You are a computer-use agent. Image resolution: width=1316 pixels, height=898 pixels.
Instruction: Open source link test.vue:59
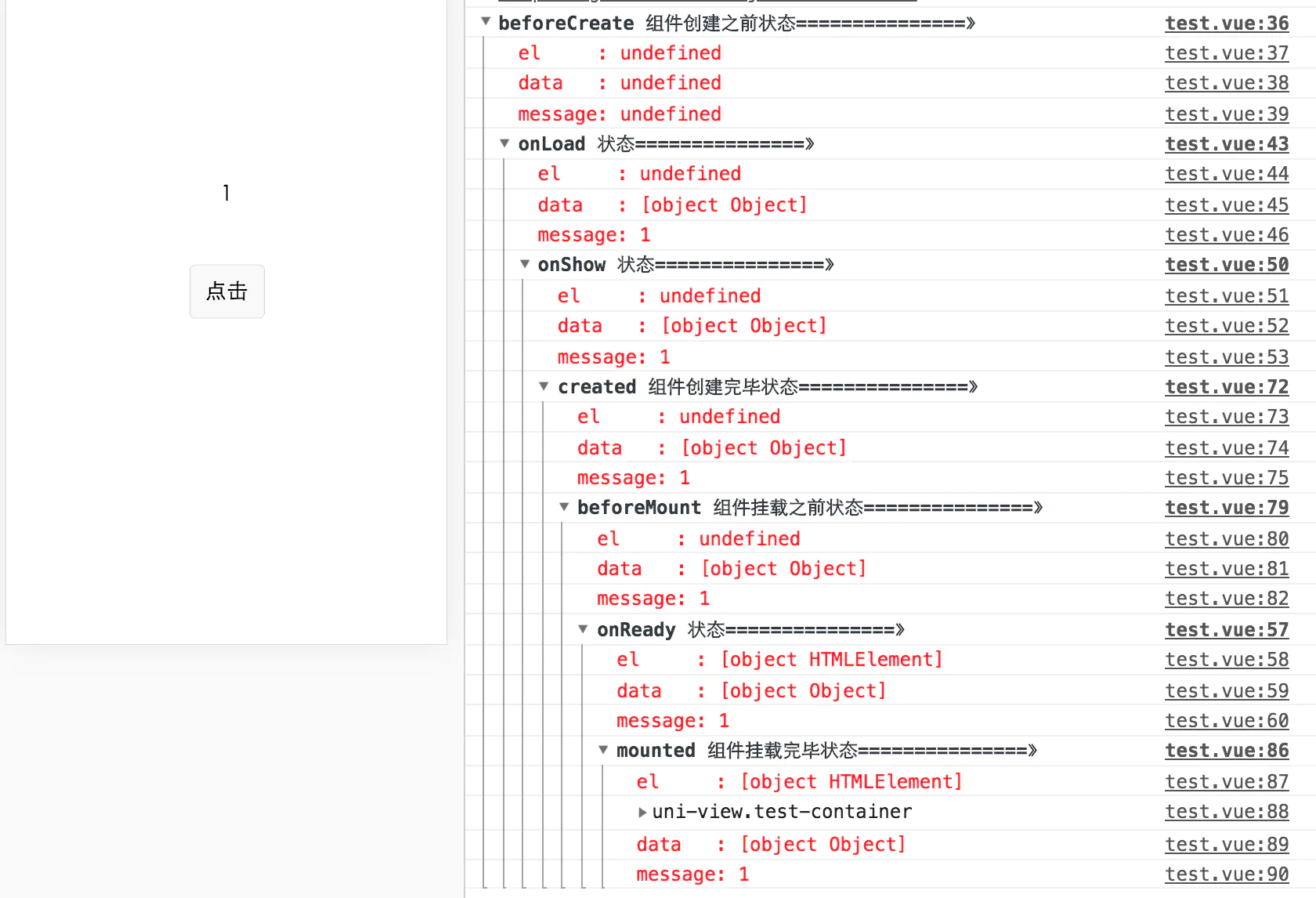point(1227,691)
